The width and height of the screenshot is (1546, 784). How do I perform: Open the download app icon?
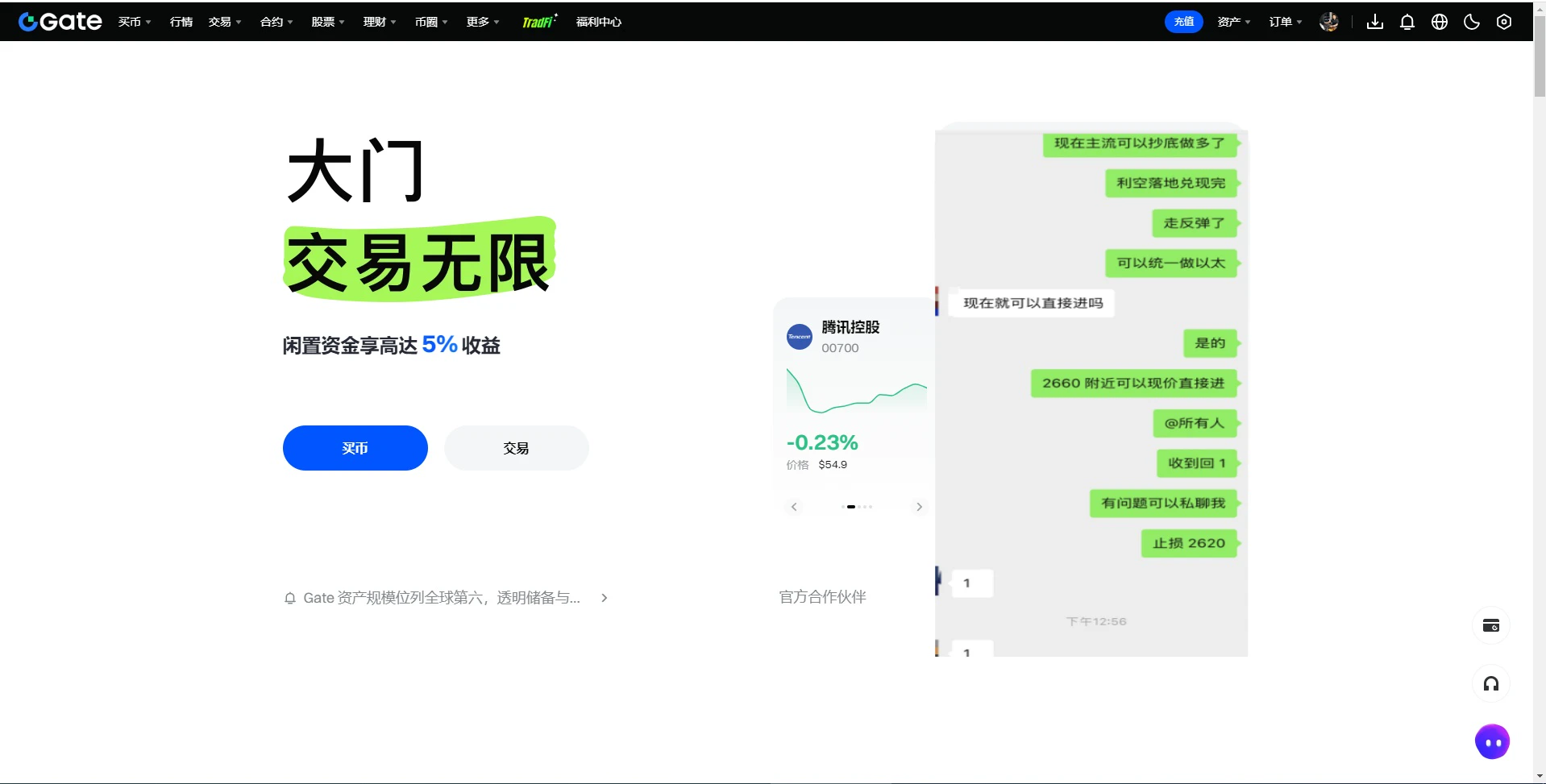pos(1375,22)
